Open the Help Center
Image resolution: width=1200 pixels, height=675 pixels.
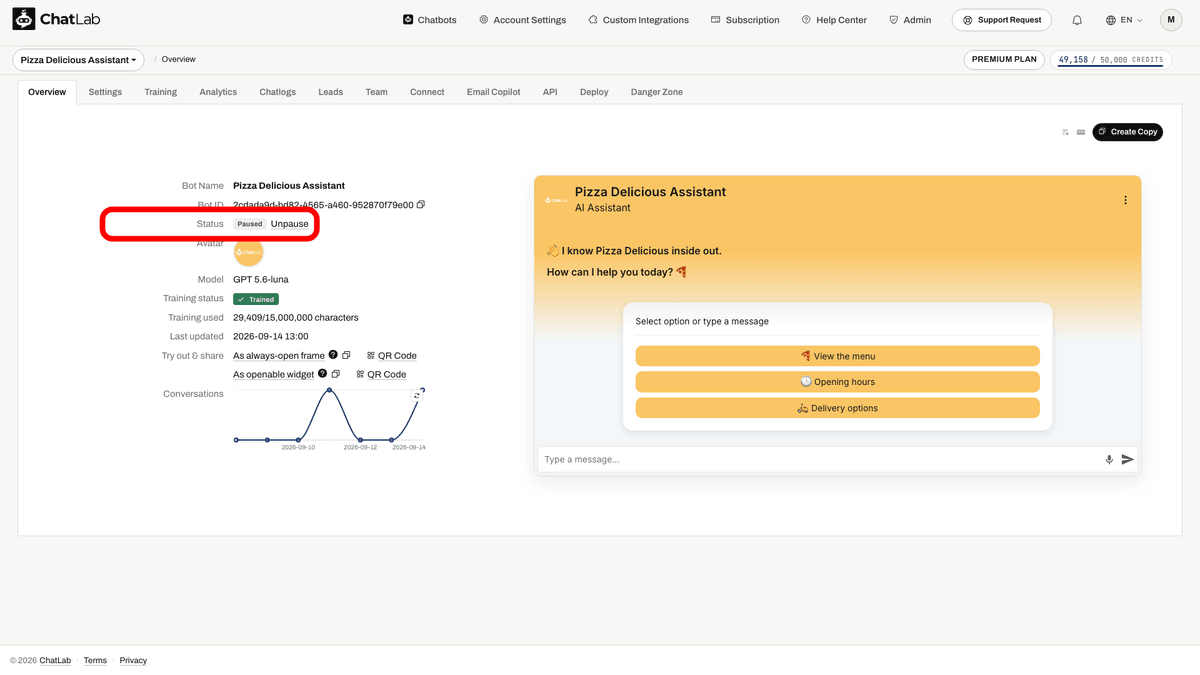[x=835, y=20]
